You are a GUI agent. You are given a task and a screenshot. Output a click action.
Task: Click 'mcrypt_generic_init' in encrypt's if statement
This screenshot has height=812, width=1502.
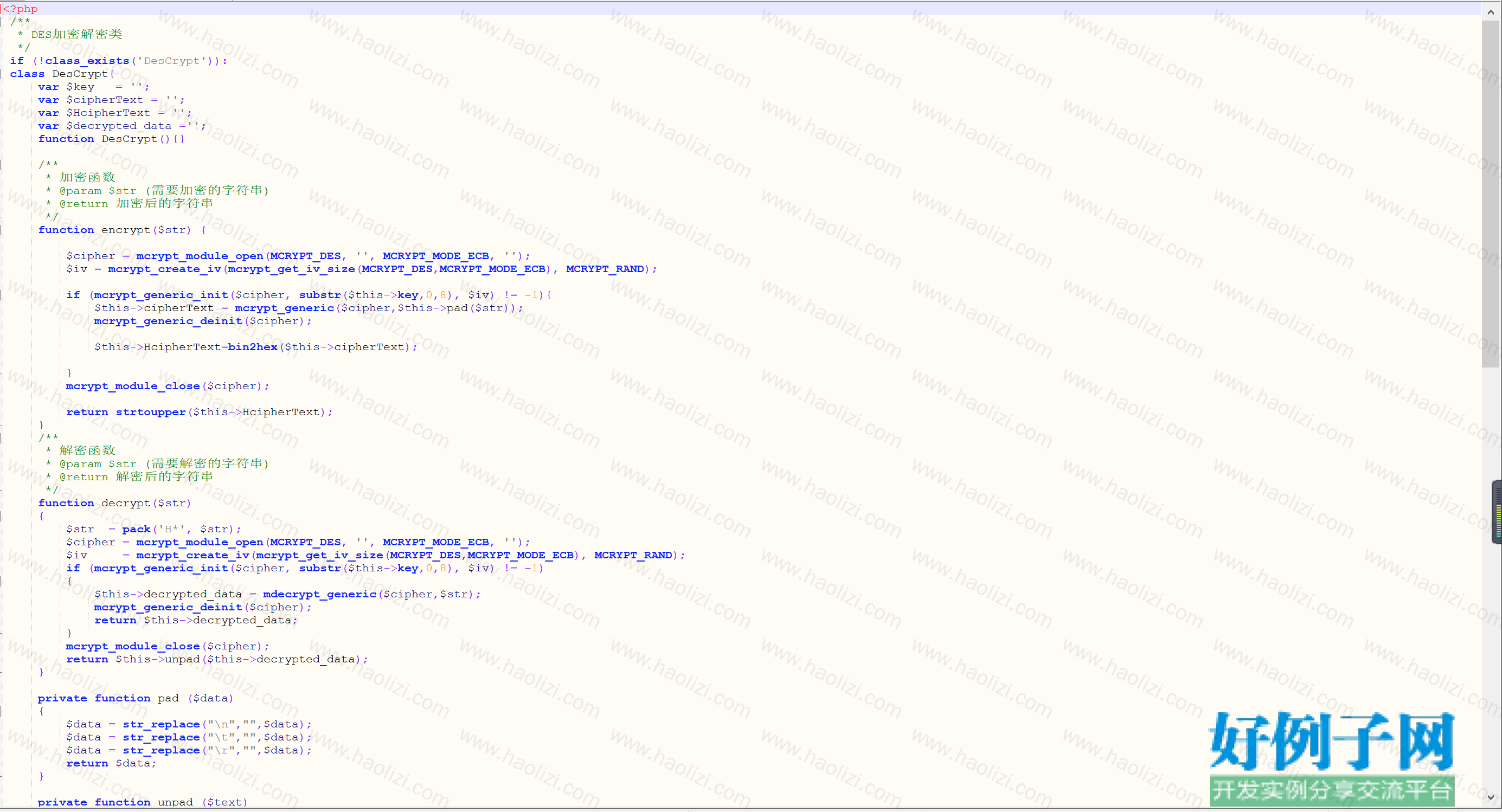[x=161, y=295]
